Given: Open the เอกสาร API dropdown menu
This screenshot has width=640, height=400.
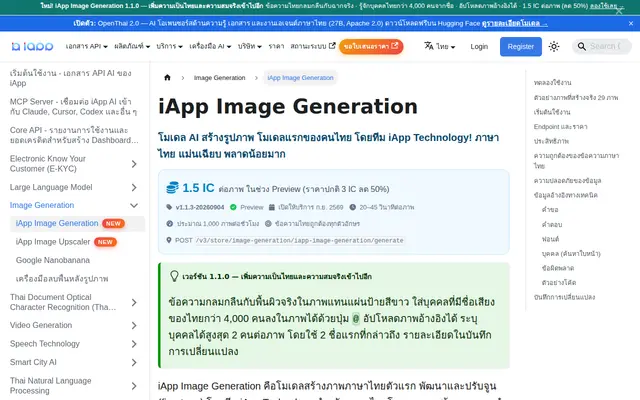Looking at the screenshot, I should coord(87,47).
